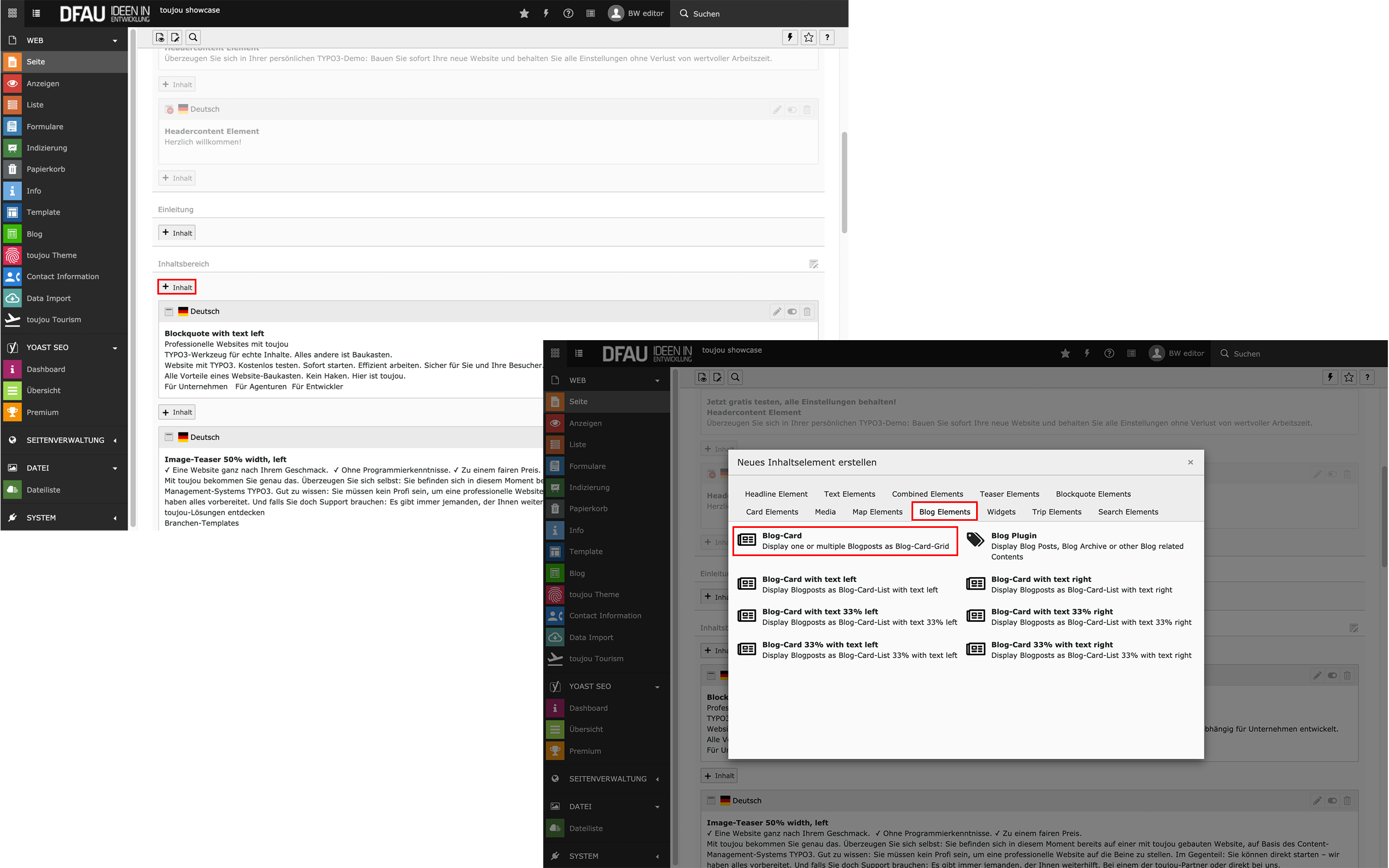This screenshot has width=1389, height=868.
Task: Open Data Import module in first window
Action: tap(64, 298)
